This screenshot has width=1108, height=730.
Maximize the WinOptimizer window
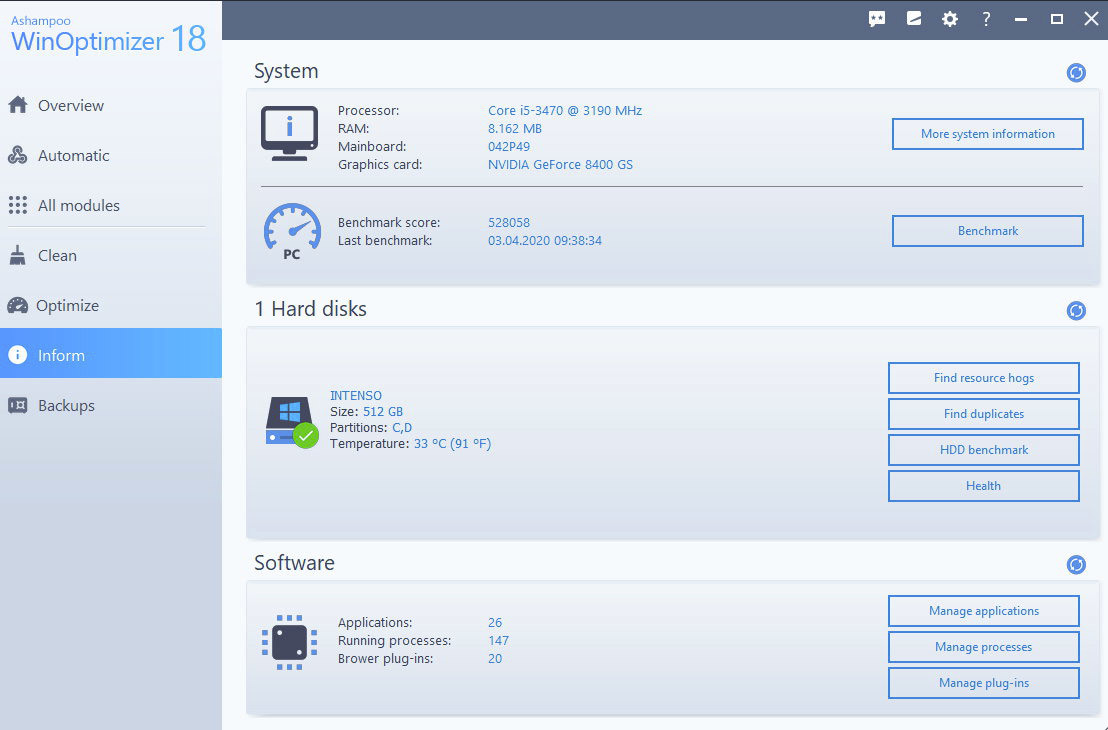click(x=1056, y=19)
